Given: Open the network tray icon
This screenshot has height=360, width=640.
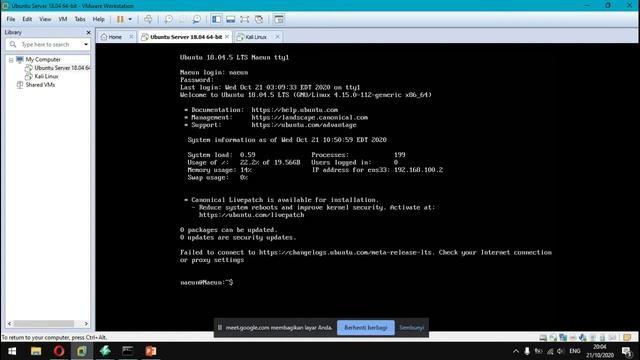Looking at the screenshot, I should coord(550,351).
